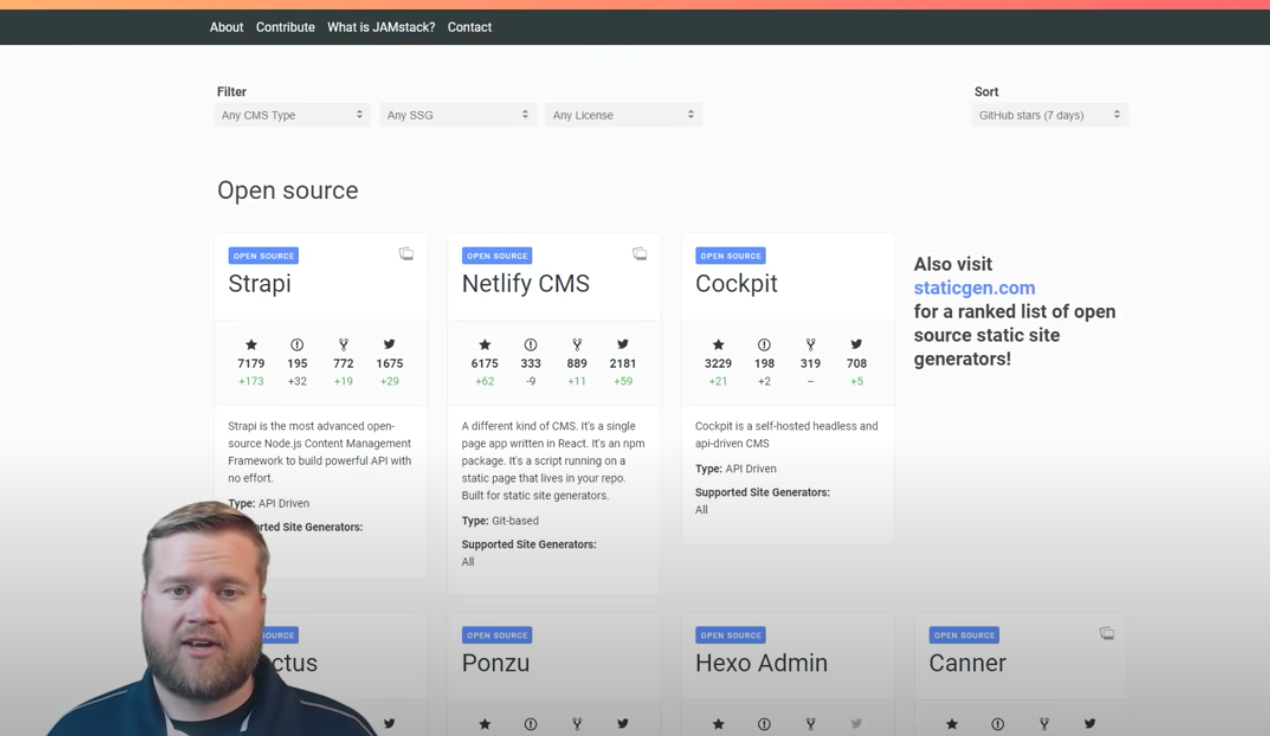Screen dimensions: 1270x736
Task: Click the Strapi stars icon
Action: tap(251, 344)
